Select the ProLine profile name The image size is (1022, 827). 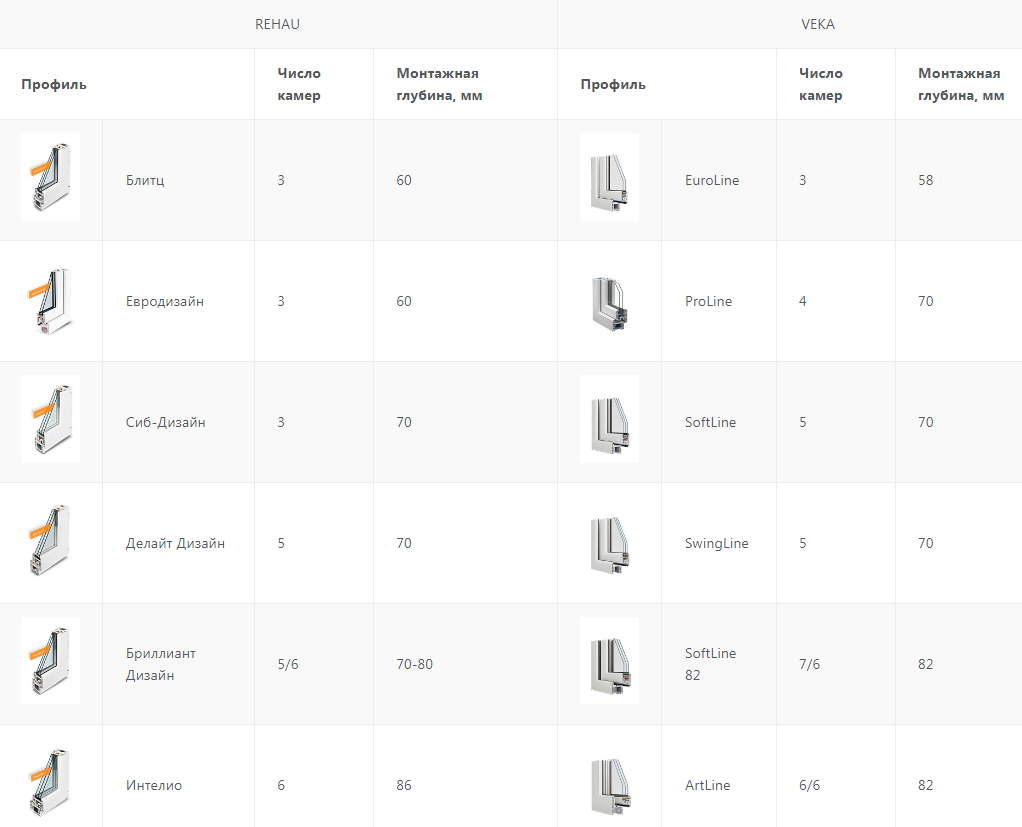(708, 301)
